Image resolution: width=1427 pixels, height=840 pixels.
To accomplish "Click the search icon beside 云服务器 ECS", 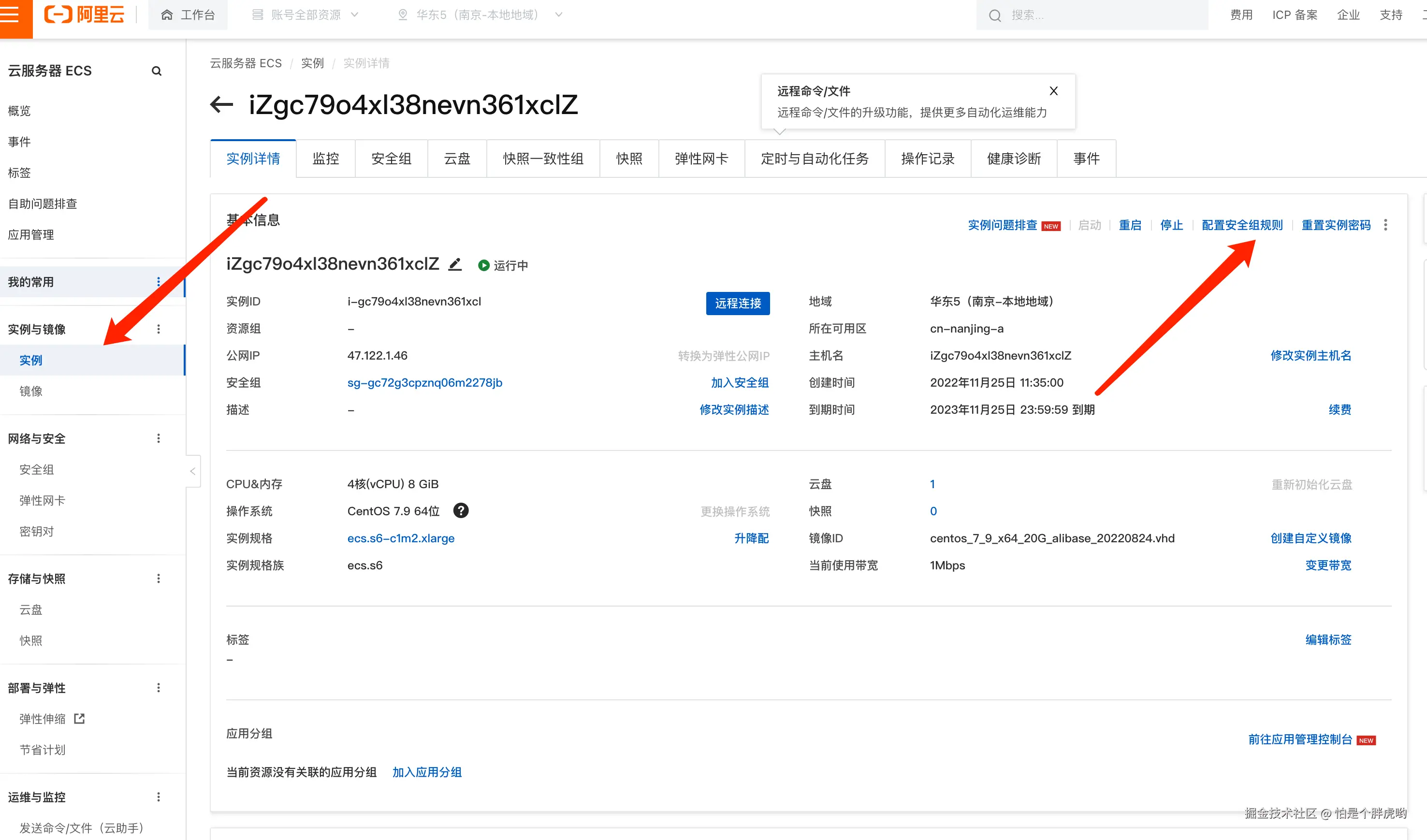I will (x=157, y=72).
